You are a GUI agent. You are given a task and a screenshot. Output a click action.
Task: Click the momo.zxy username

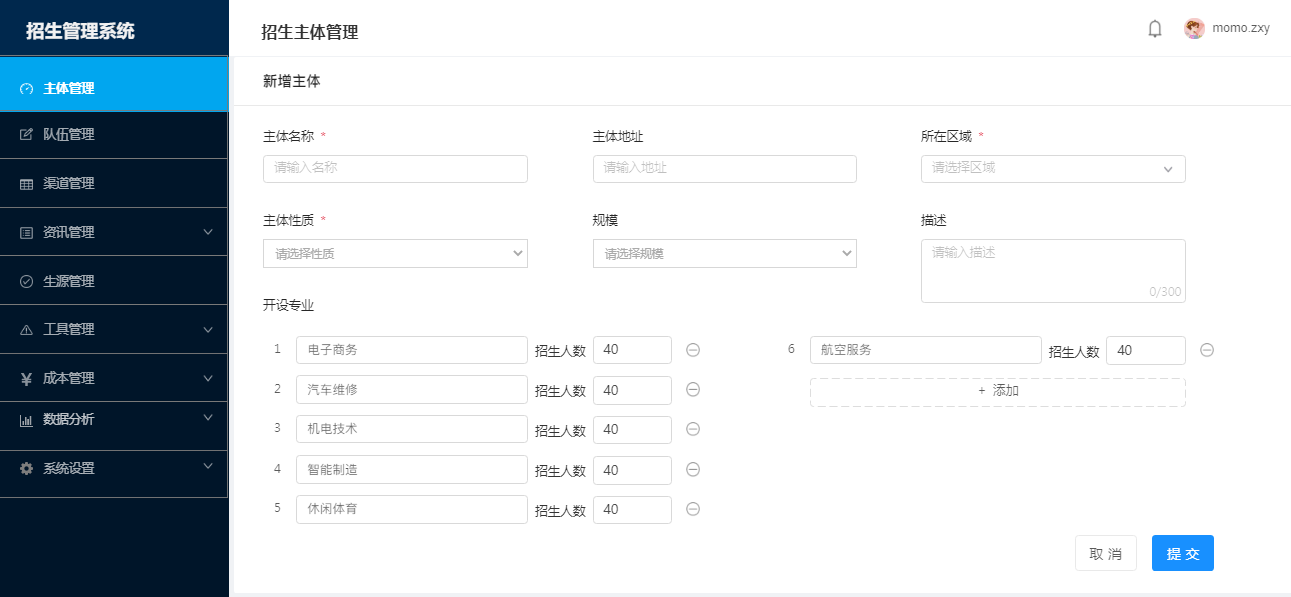[x=1241, y=28]
